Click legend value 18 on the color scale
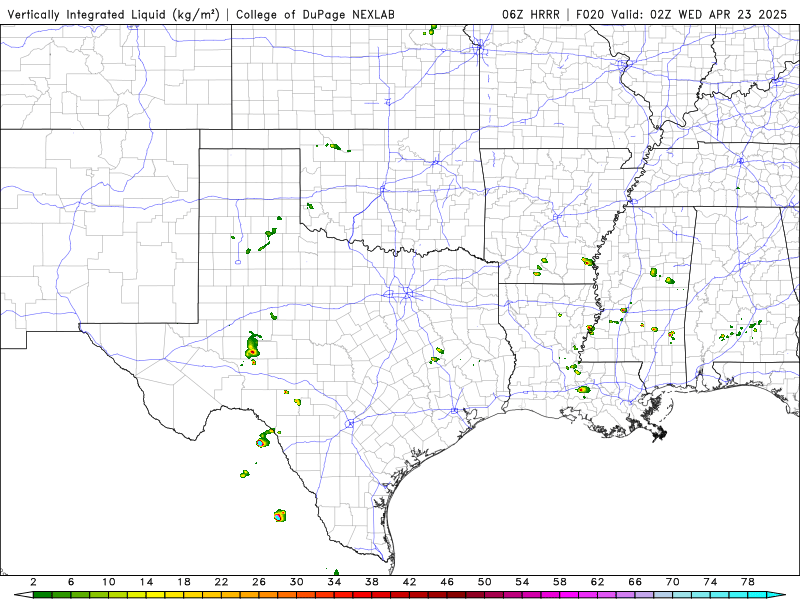Screen dimensions: 800x600 point(184,582)
